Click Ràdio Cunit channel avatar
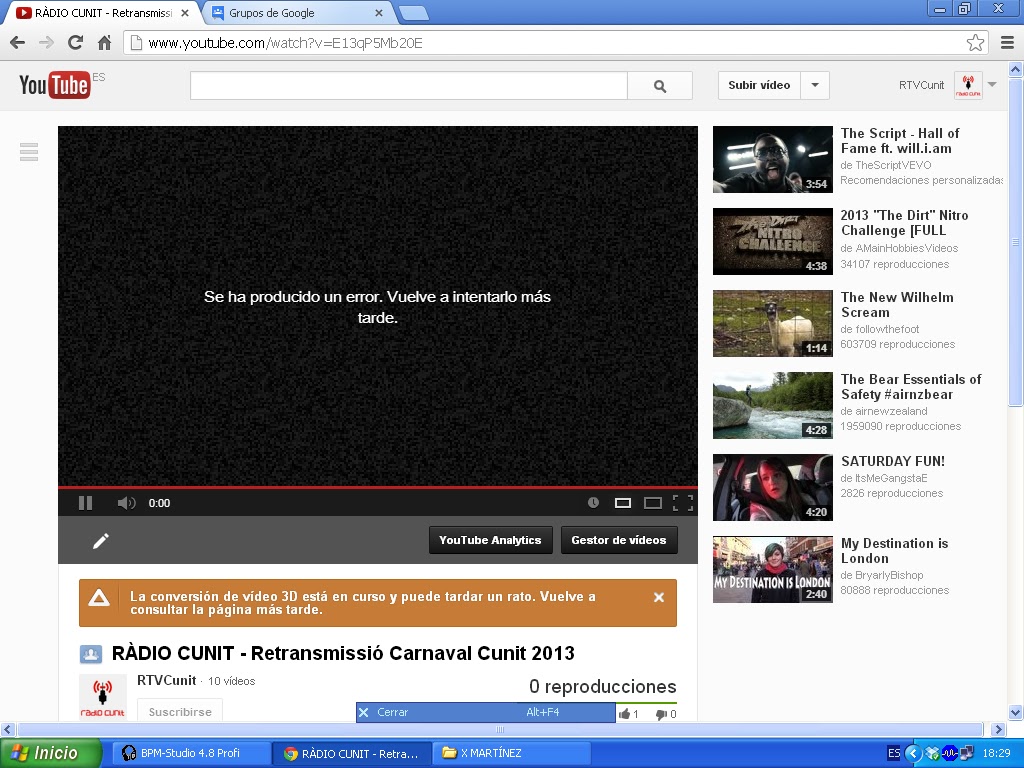 click(x=103, y=697)
